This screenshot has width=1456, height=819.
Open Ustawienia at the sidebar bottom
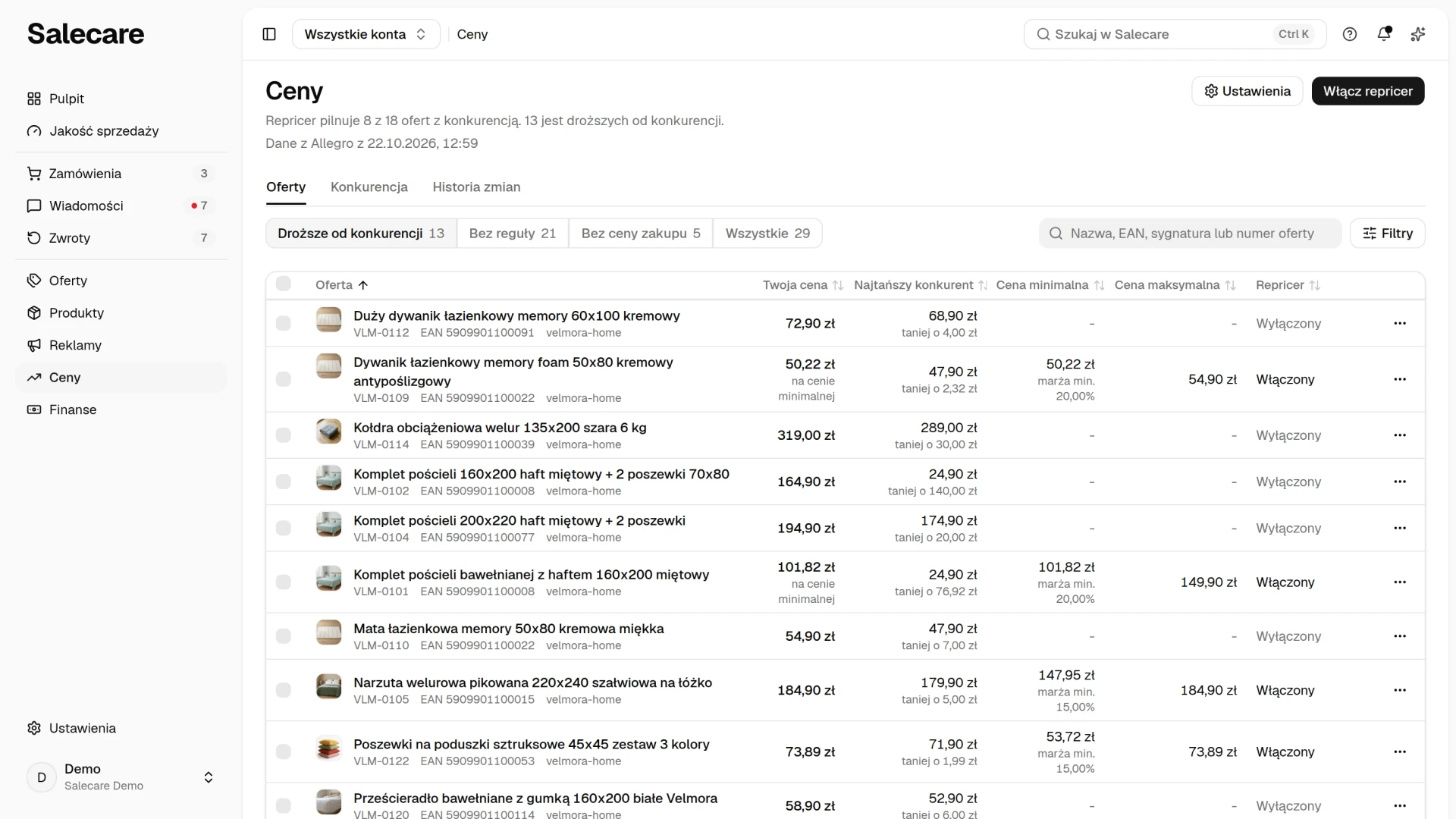121,728
